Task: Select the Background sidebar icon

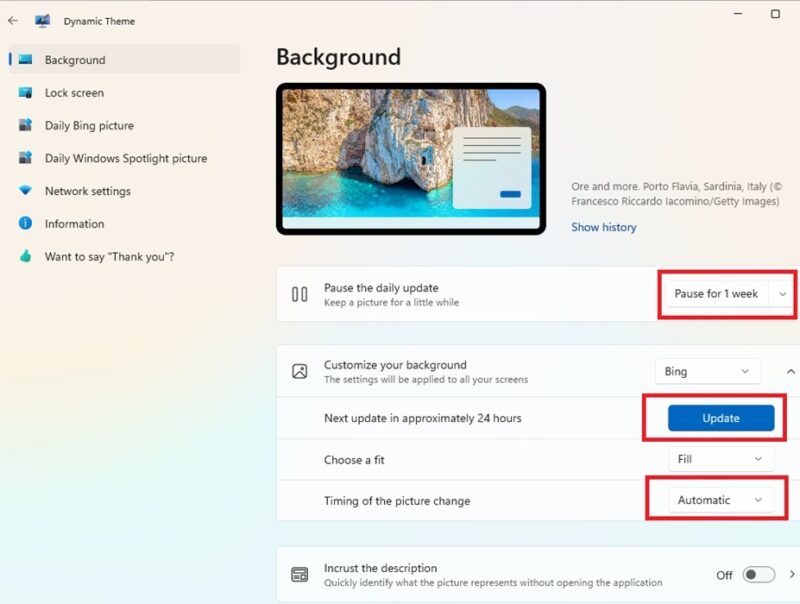Action: pyautogui.click(x=24, y=60)
